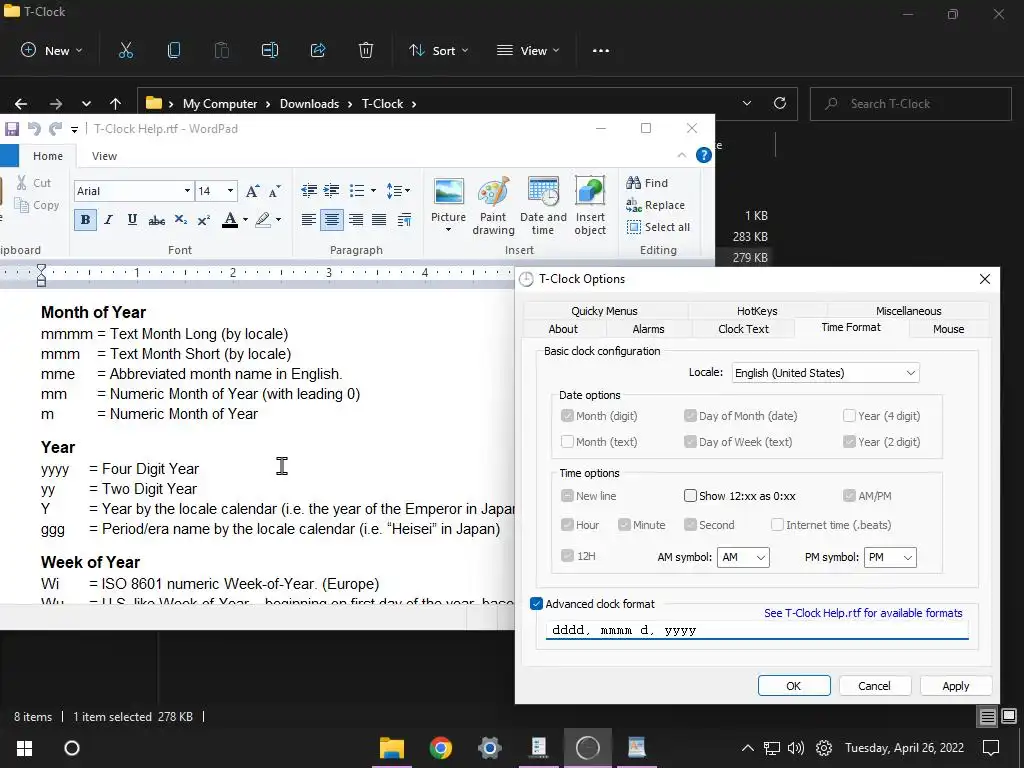Toggle Month (text) checkbox
1024x768 pixels.
[x=567, y=442]
